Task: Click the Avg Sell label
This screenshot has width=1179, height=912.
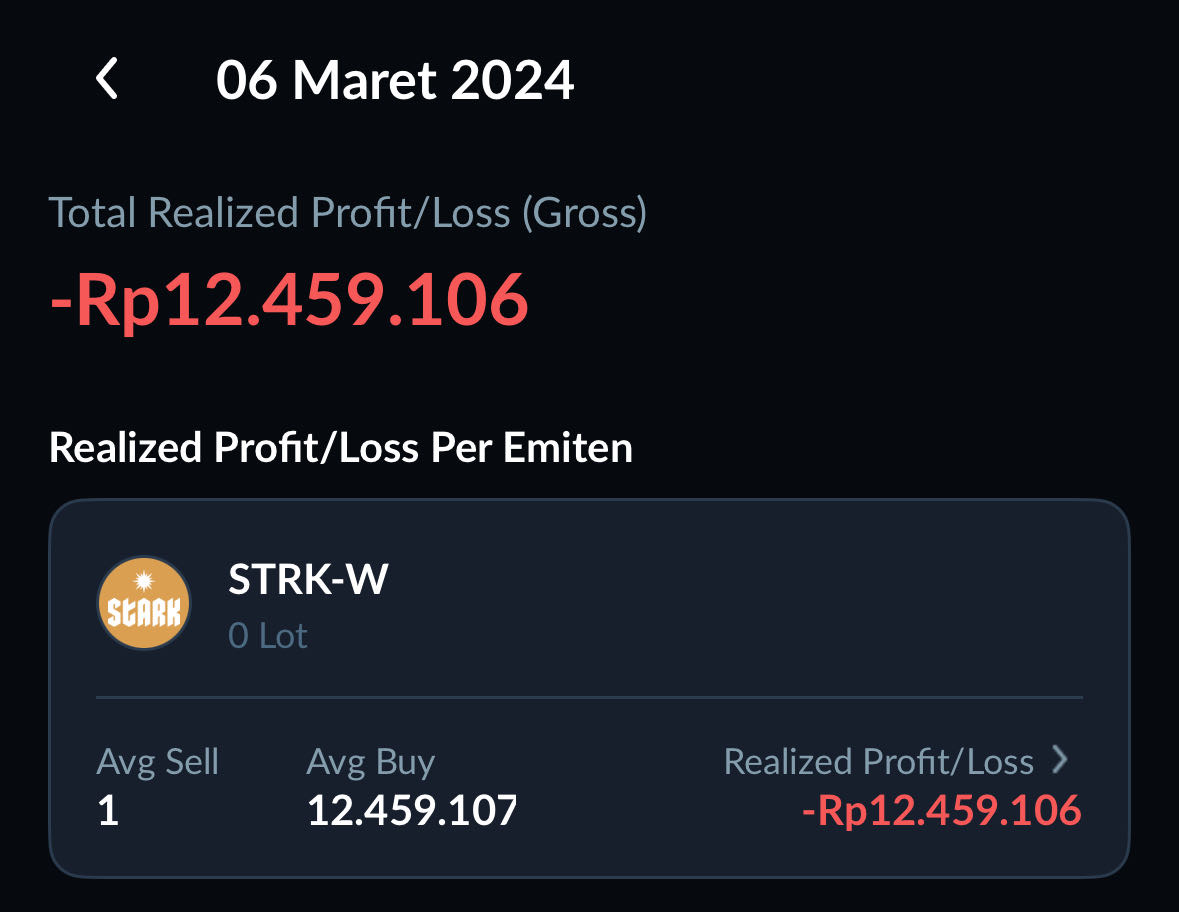Action: click(158, 762)
